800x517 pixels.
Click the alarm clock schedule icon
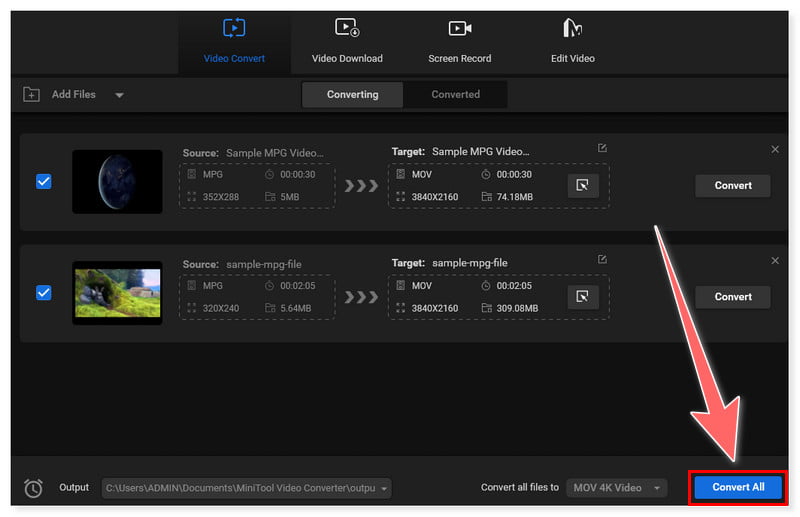click(x=33, y=488)
